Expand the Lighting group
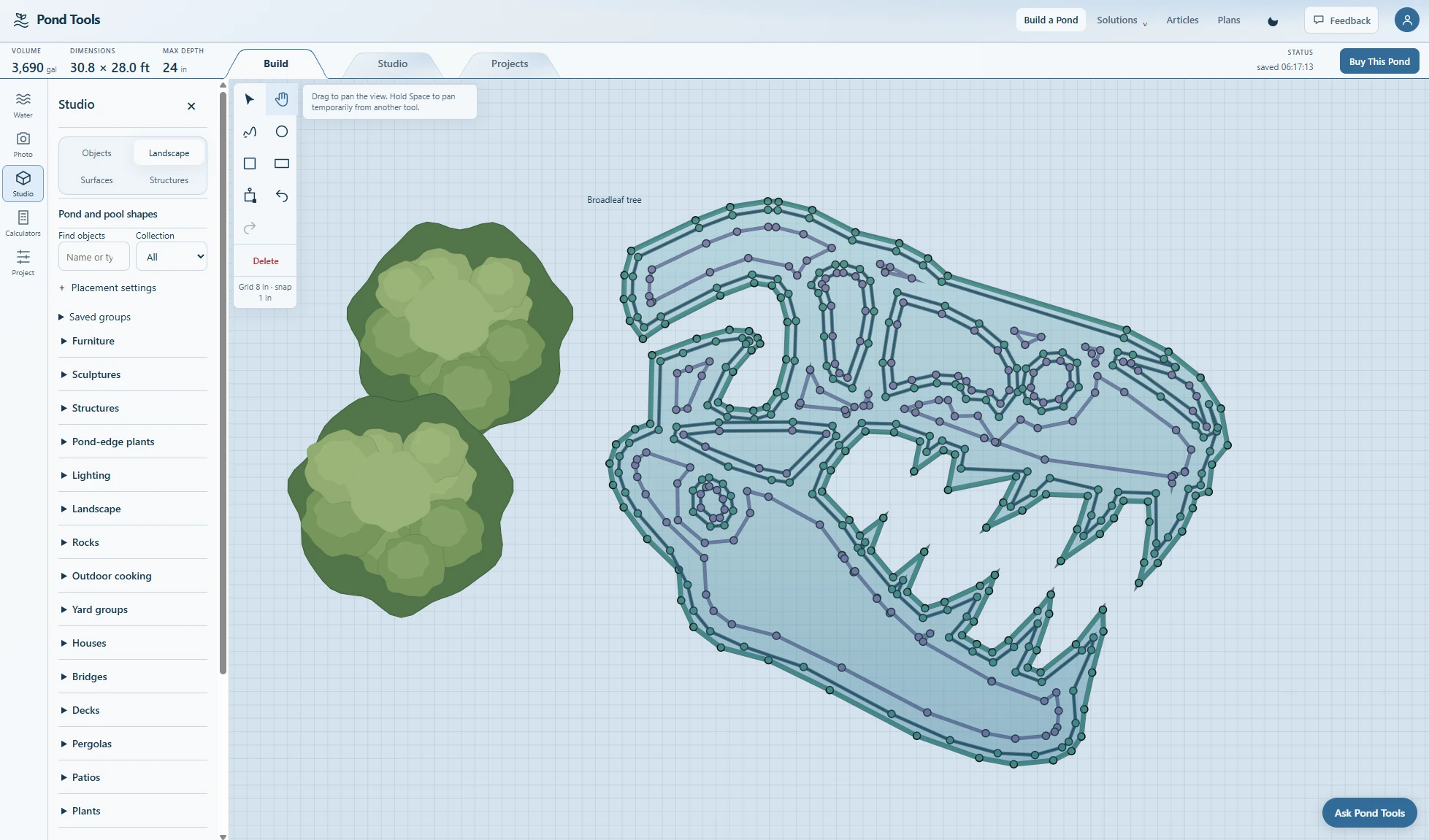The image size is (1429, 840). (x=133, y=475)
